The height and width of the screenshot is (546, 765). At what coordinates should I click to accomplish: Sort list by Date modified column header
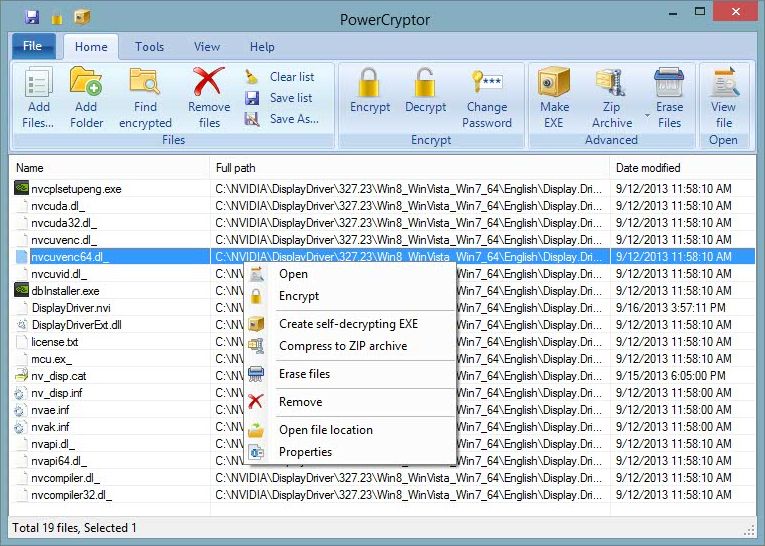coord(648,168)
